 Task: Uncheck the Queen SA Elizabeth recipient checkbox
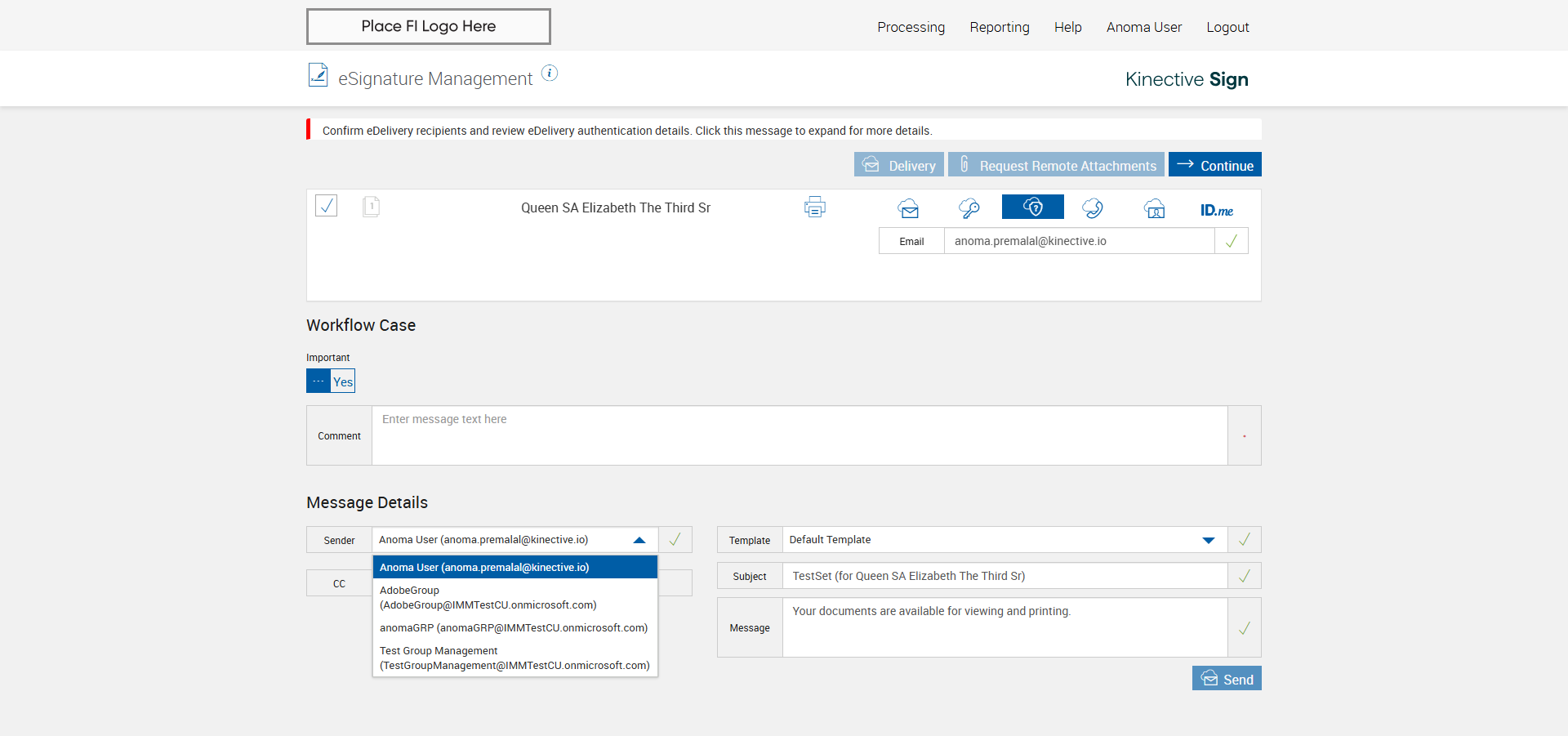(x=327, y=205)
